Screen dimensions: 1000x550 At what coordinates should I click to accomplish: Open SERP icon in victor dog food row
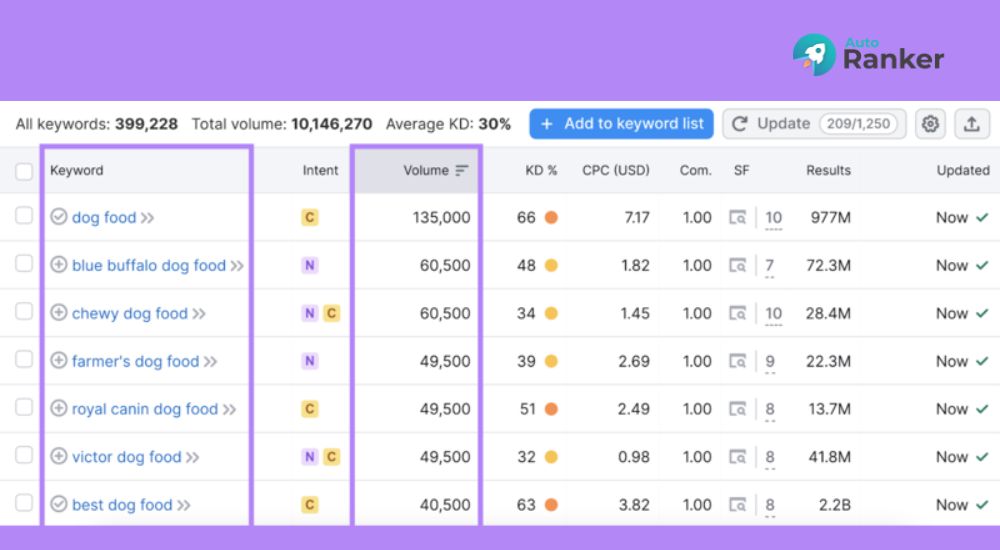pos(738,457)
